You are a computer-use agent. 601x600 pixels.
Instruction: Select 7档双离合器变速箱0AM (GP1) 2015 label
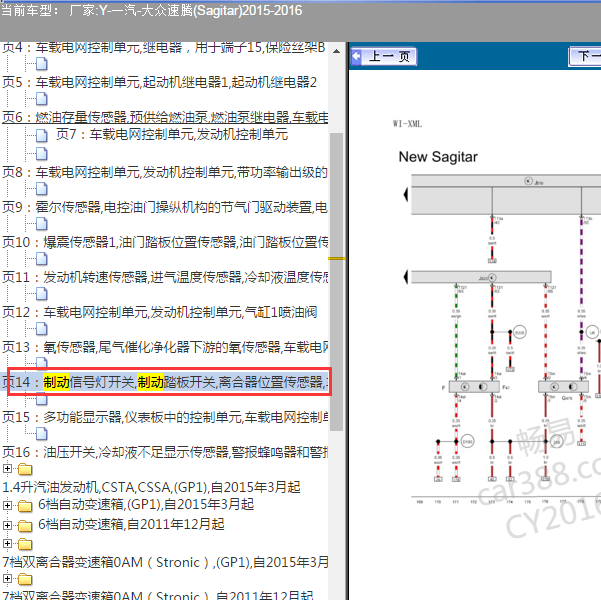pos(165,562)
